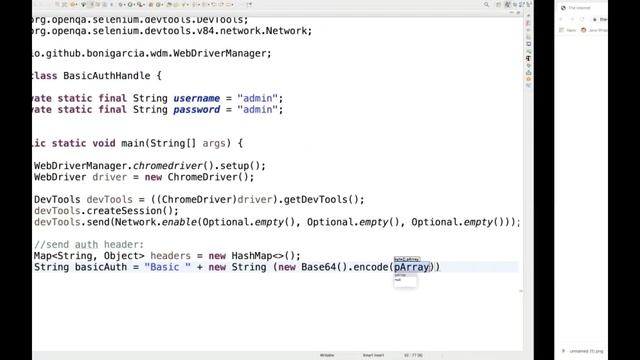
Task: Click the '//send auth header:' comment
Action: click(x=89, y=244)
